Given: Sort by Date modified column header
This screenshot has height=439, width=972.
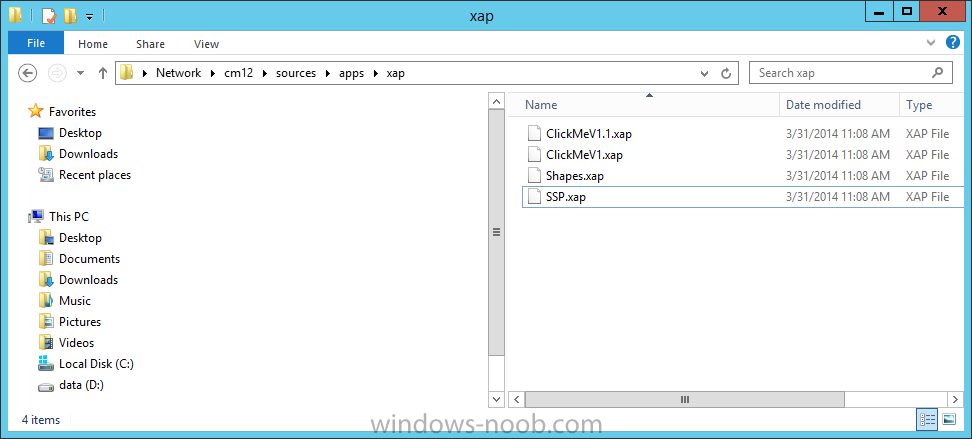Looking at the screenshot, I should 839,105.
